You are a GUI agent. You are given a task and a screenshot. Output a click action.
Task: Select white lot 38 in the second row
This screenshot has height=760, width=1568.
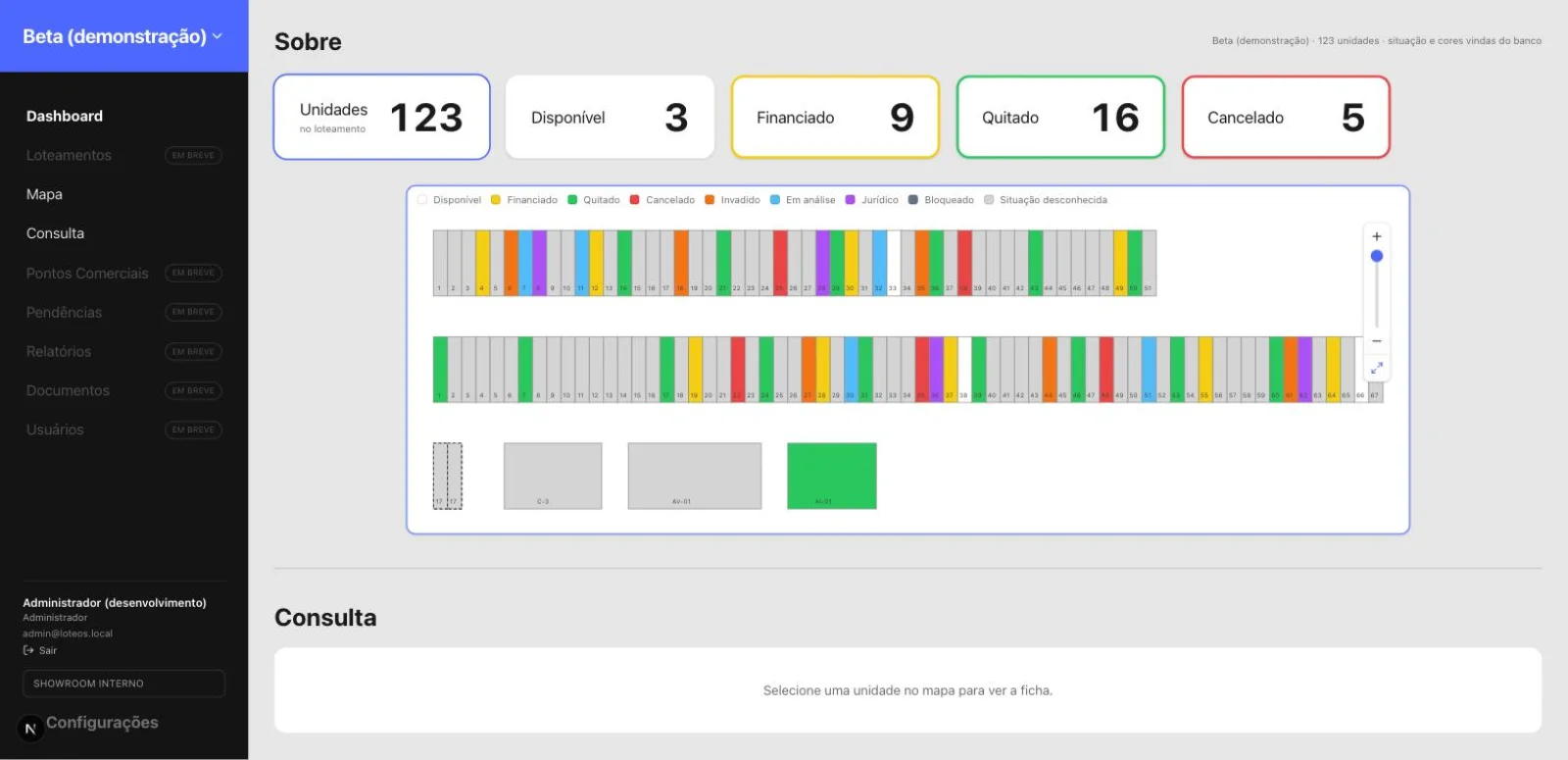[x=964, y=370]
